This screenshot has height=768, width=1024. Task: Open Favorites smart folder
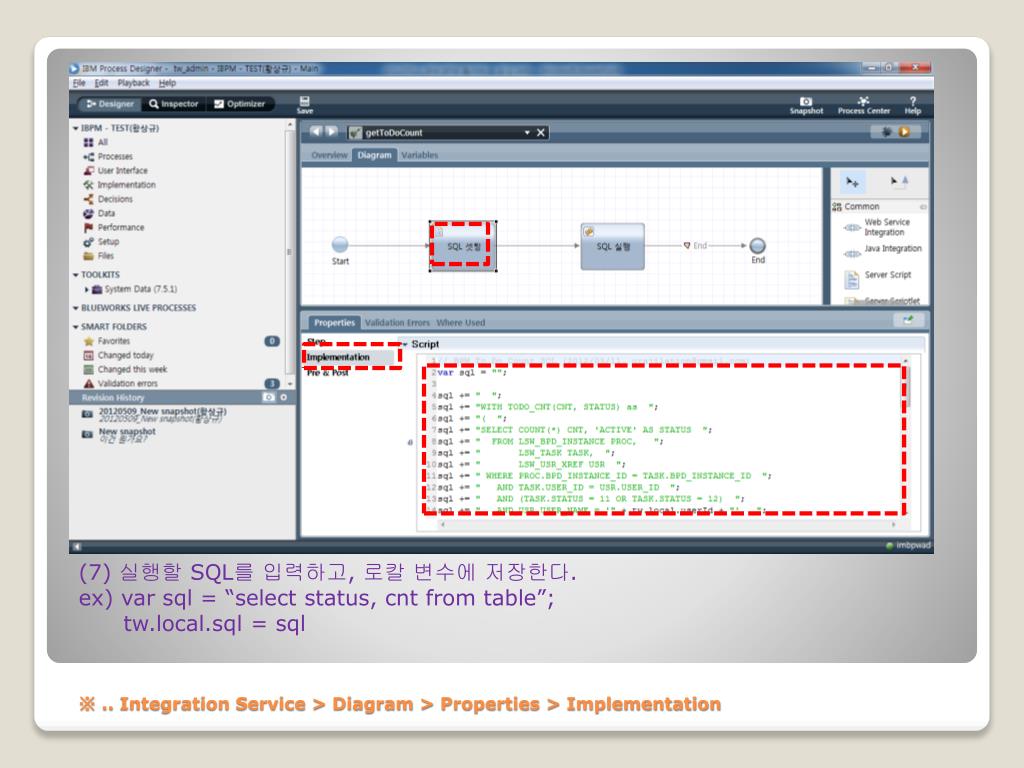coord(106,341)
